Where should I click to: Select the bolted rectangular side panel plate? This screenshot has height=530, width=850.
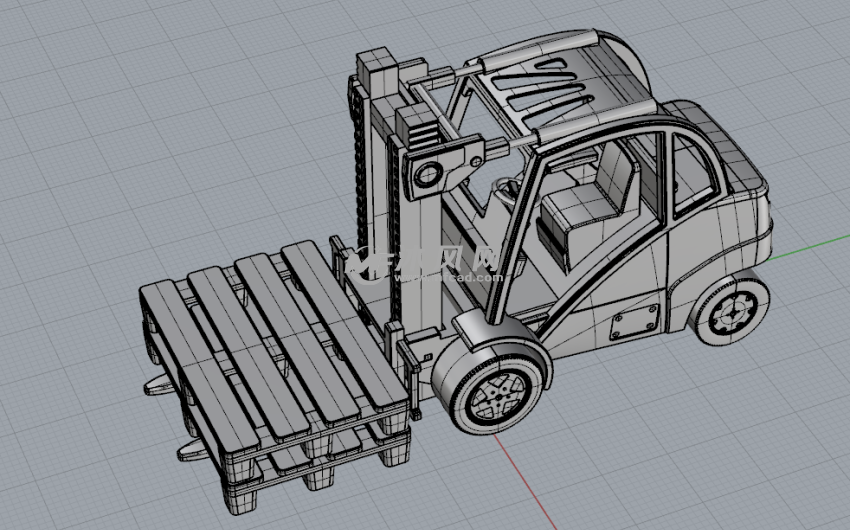coord(631,323)
